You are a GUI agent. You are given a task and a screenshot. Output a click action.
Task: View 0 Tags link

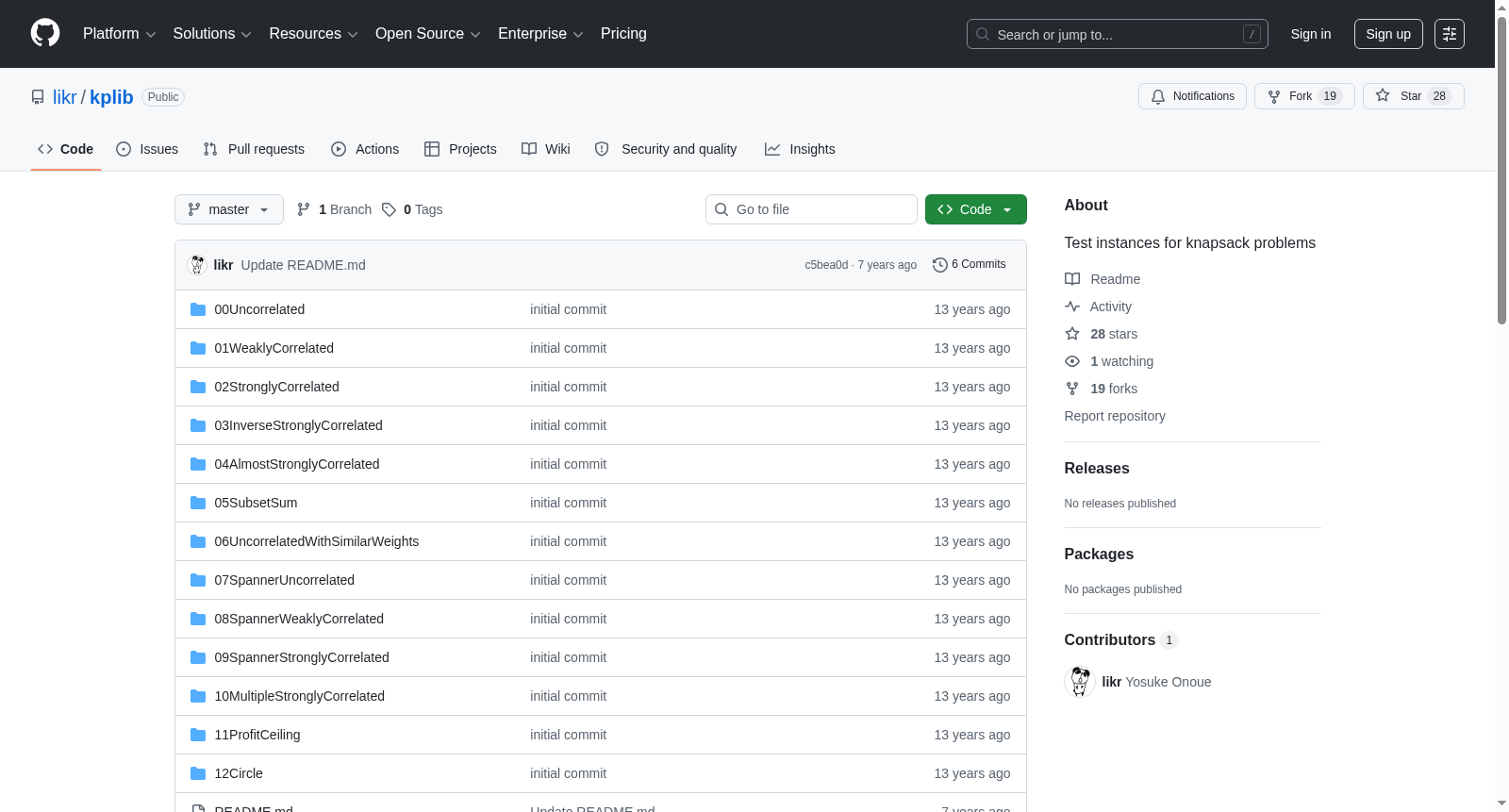pyautogui.click(x=412, y=209)
